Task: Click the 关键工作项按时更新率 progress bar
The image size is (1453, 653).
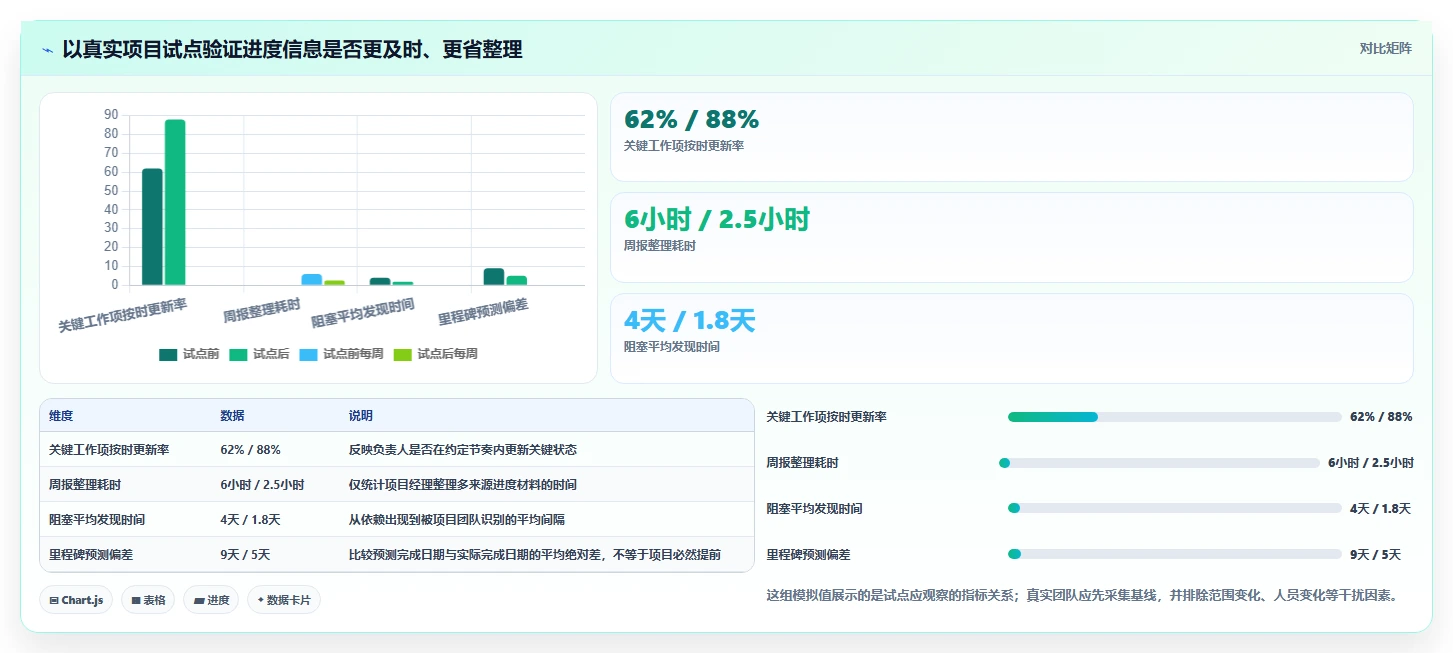Action: coord(1174,417)
